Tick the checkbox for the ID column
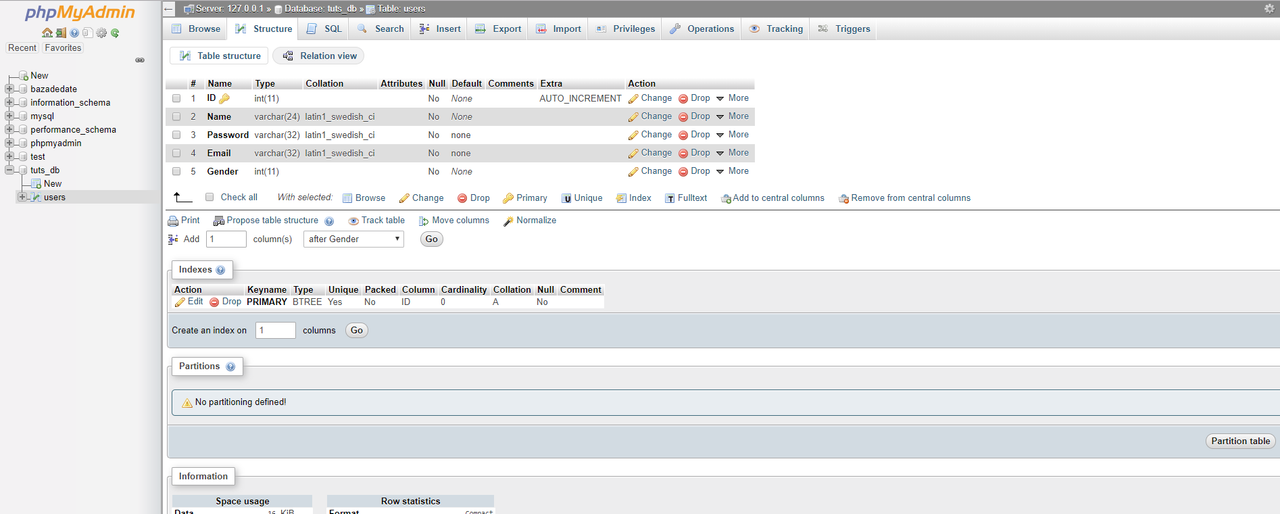The image size is (1280, 514). click(177, 99)
